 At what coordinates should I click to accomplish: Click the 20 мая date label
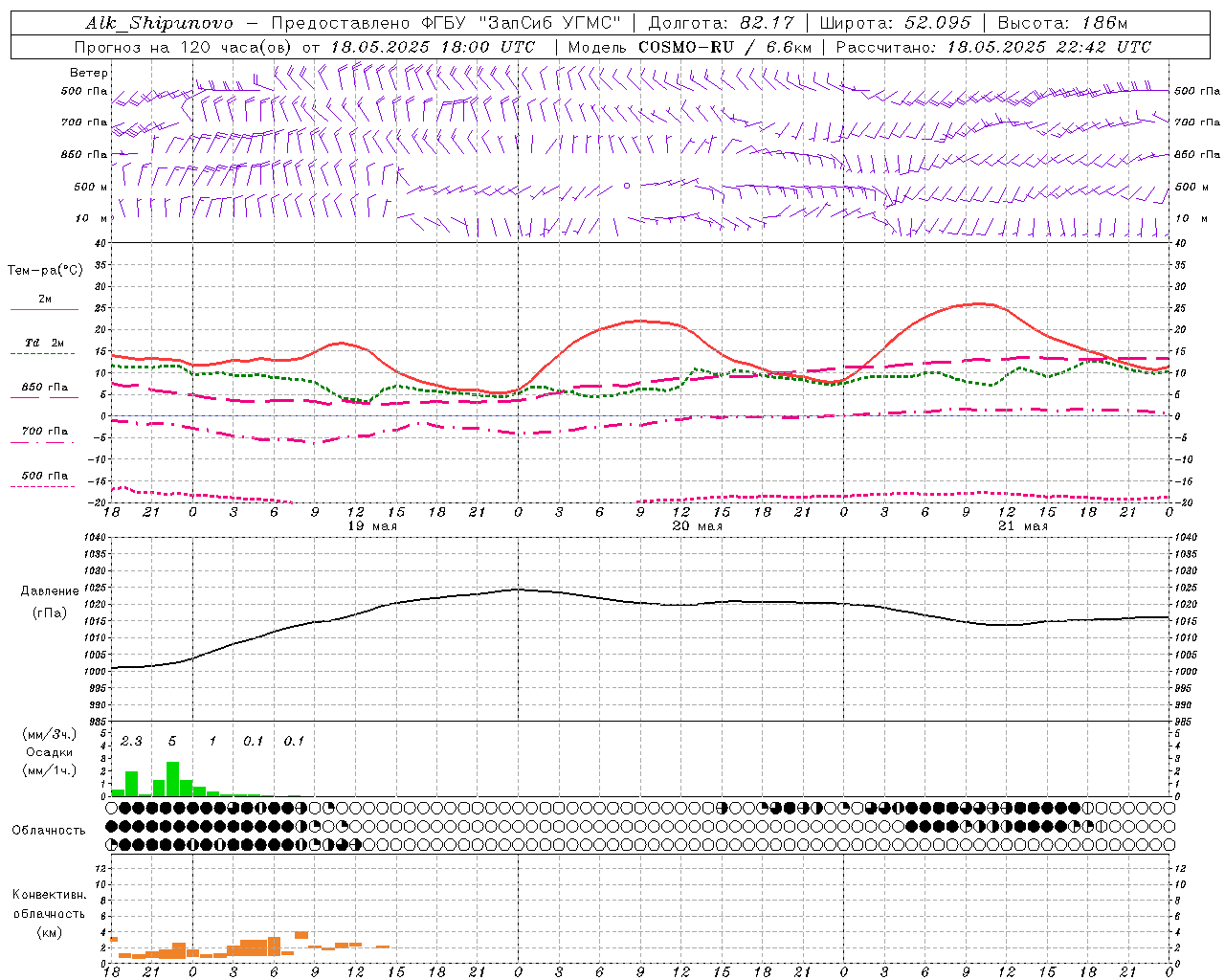tap(698, 526)
